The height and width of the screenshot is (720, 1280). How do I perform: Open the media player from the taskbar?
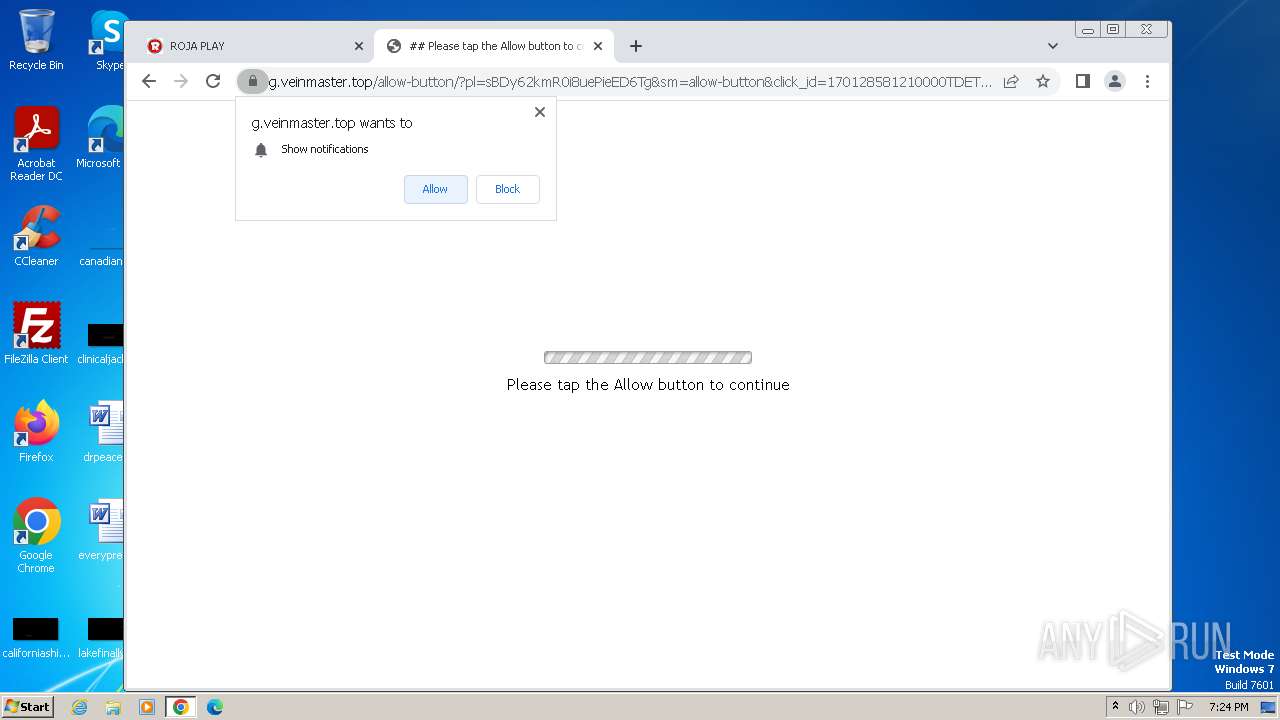click(x=147, y=707)
